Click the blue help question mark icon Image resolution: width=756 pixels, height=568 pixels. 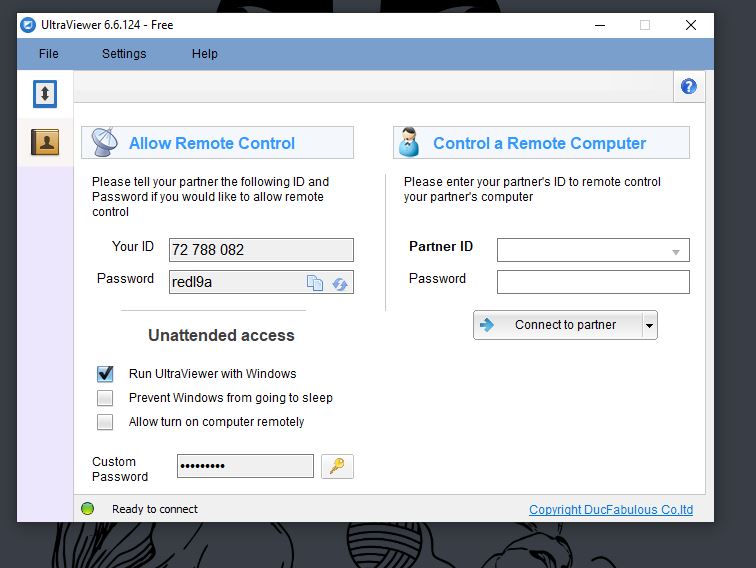click(688, 87)
